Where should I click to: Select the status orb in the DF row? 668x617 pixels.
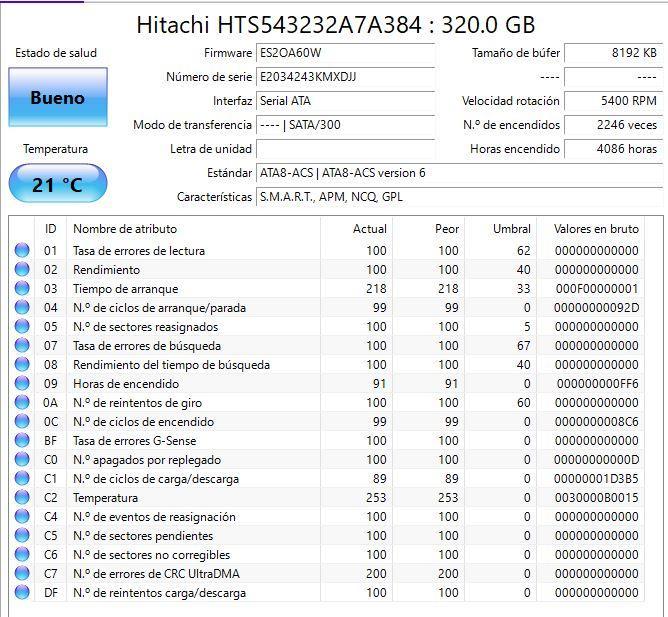coord(22,592)
